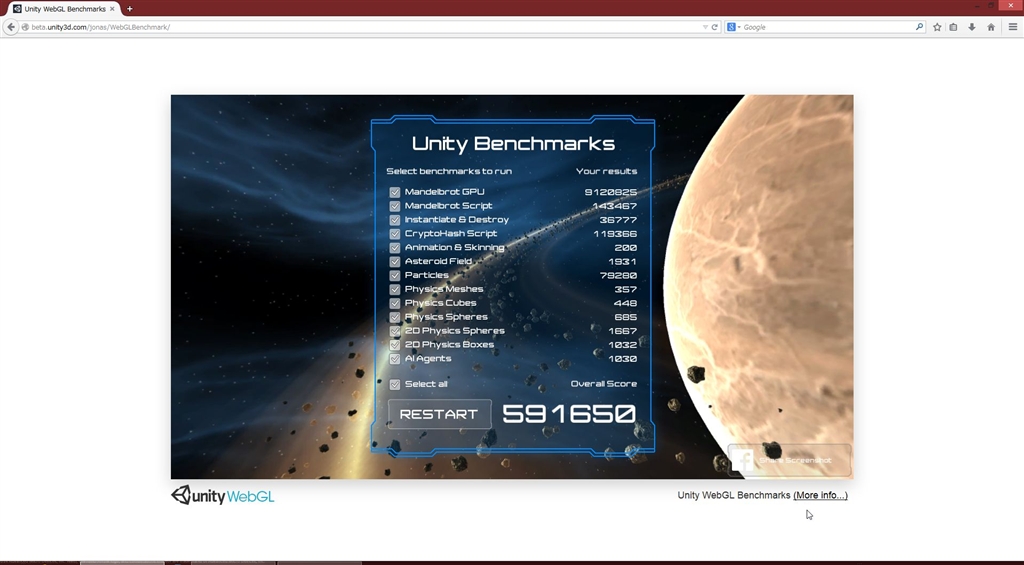This screenshot has height=565, width=1024.
Task: Toggle the Particles checkbox
Action: click(394, 276)
